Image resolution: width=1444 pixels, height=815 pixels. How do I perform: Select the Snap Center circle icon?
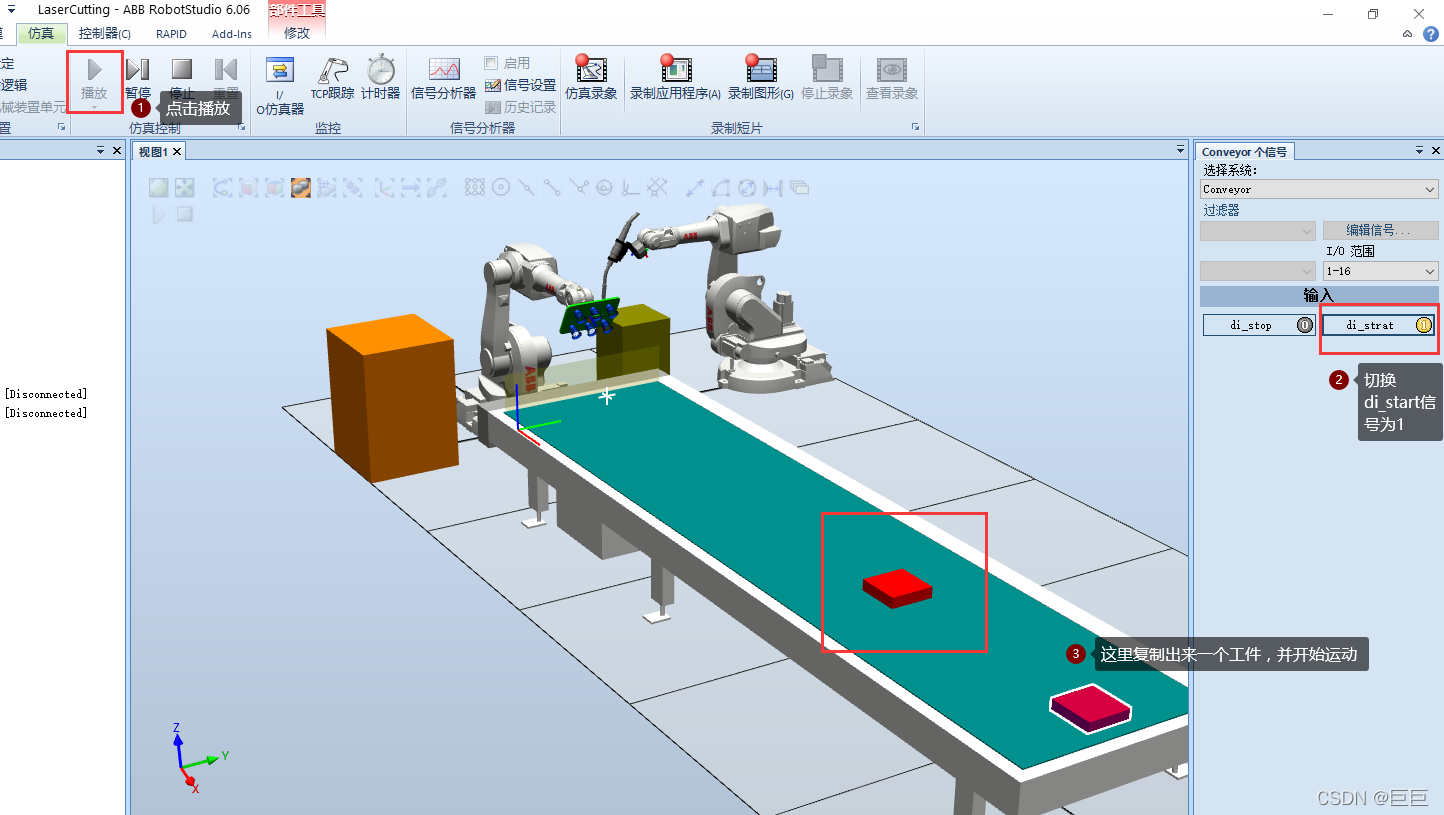tap(501, 187)
